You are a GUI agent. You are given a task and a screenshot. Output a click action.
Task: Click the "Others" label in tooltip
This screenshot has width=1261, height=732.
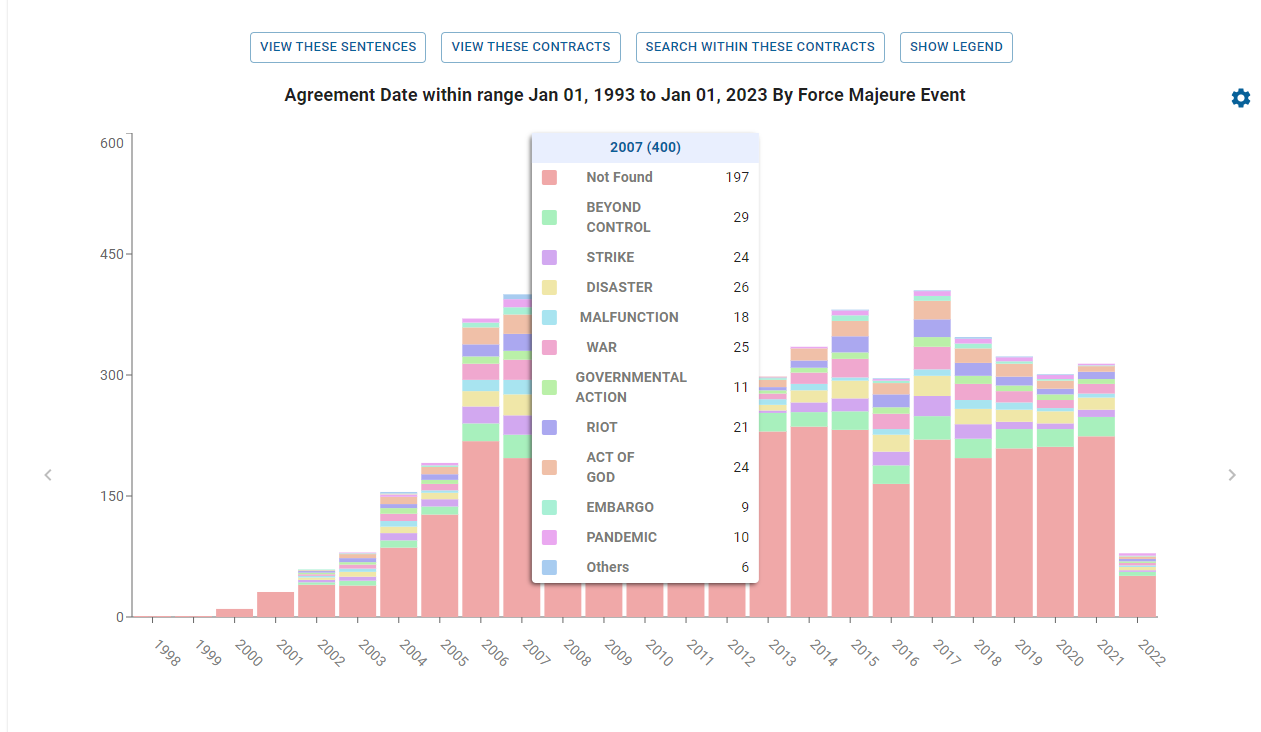tap(608, 567)
